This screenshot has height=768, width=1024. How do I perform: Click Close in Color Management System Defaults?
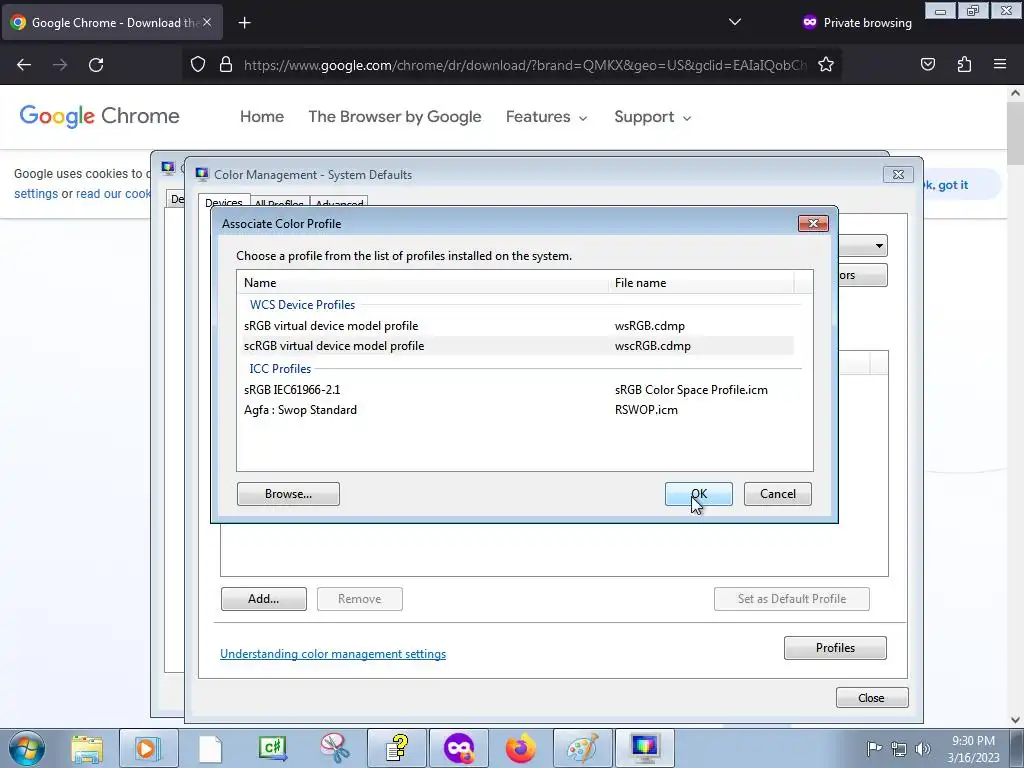click(872, 698)
